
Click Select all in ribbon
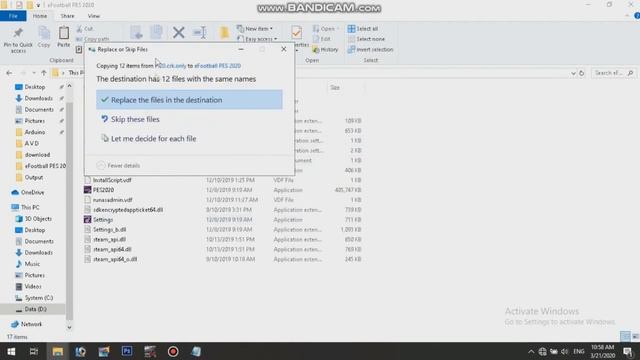click(x=363, y=29)
